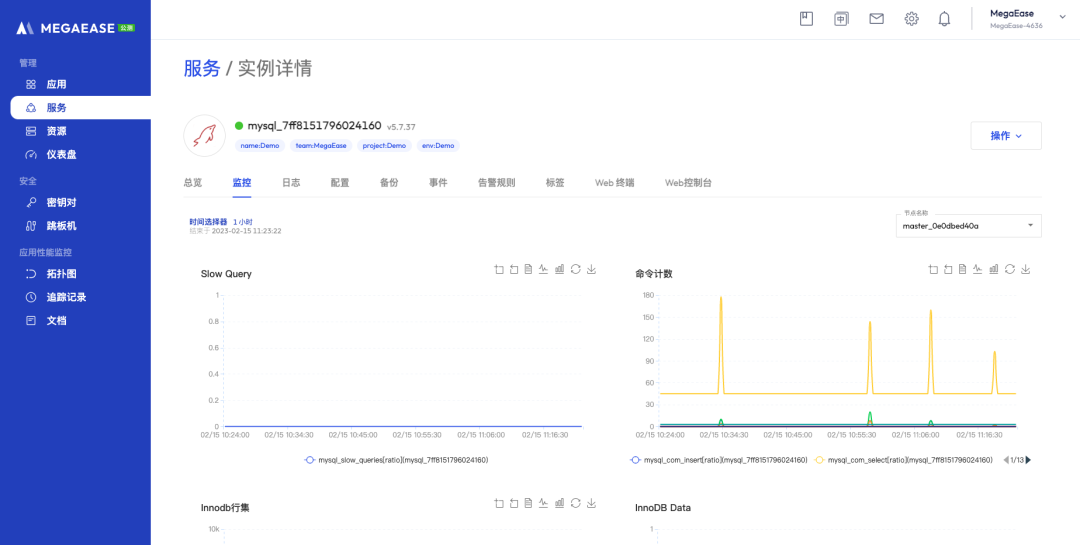Expand the MegaEase account menu
This screenshot has height=545, width=1080.
pyautogui.click(x=1015, y=19)
